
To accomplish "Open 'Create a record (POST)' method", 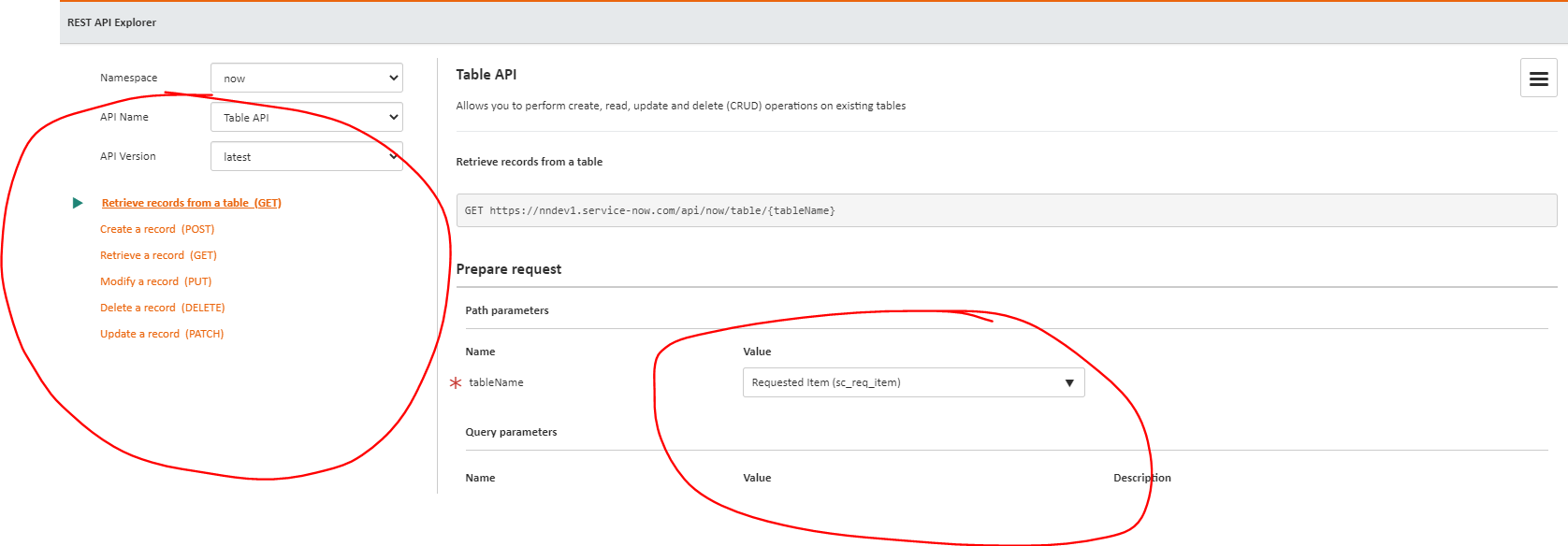I will point(157,229).
